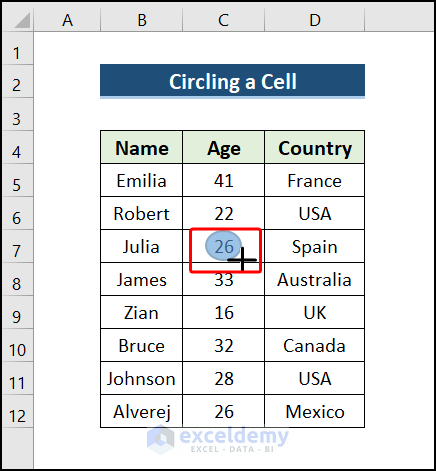Select row 12 header
The height and width of the screenshot is (471, 436).
coord(17,411)
